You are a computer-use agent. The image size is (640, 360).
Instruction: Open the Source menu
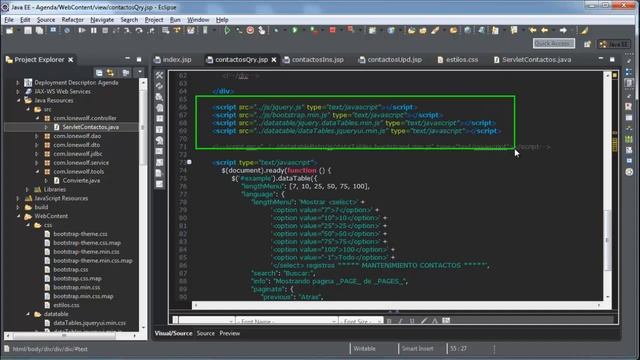tap(46, 20)
